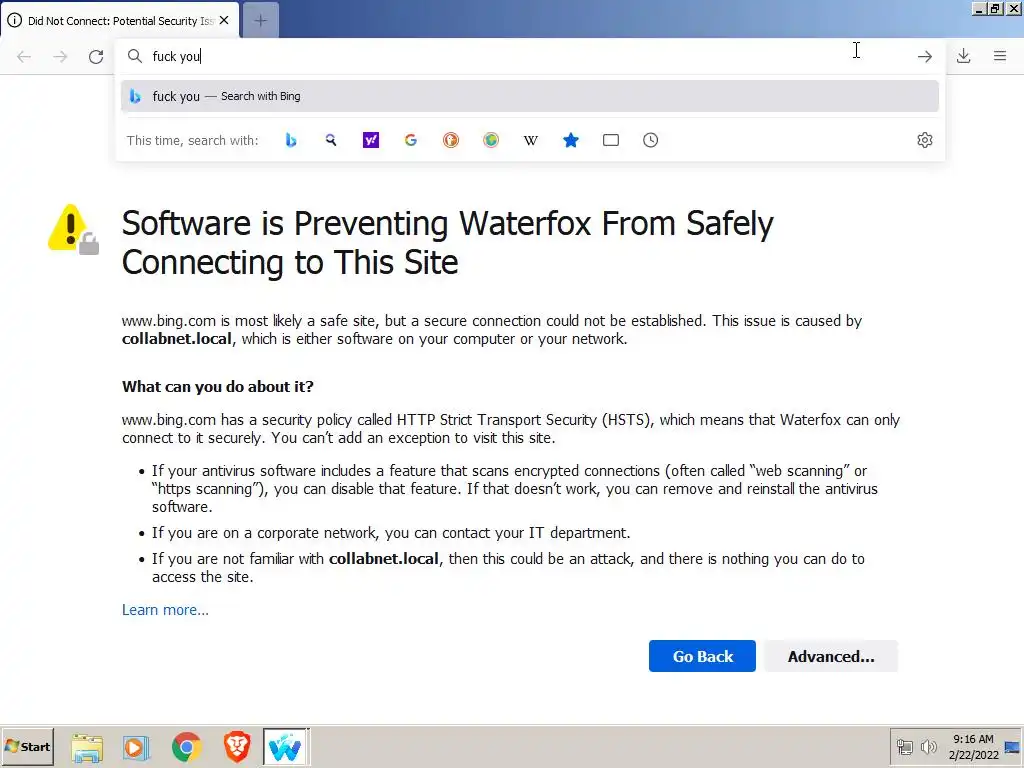The height and width of the screenshot is (768, 1024).
Task: Open the Windows Start menu
Action: pos(27,746)
